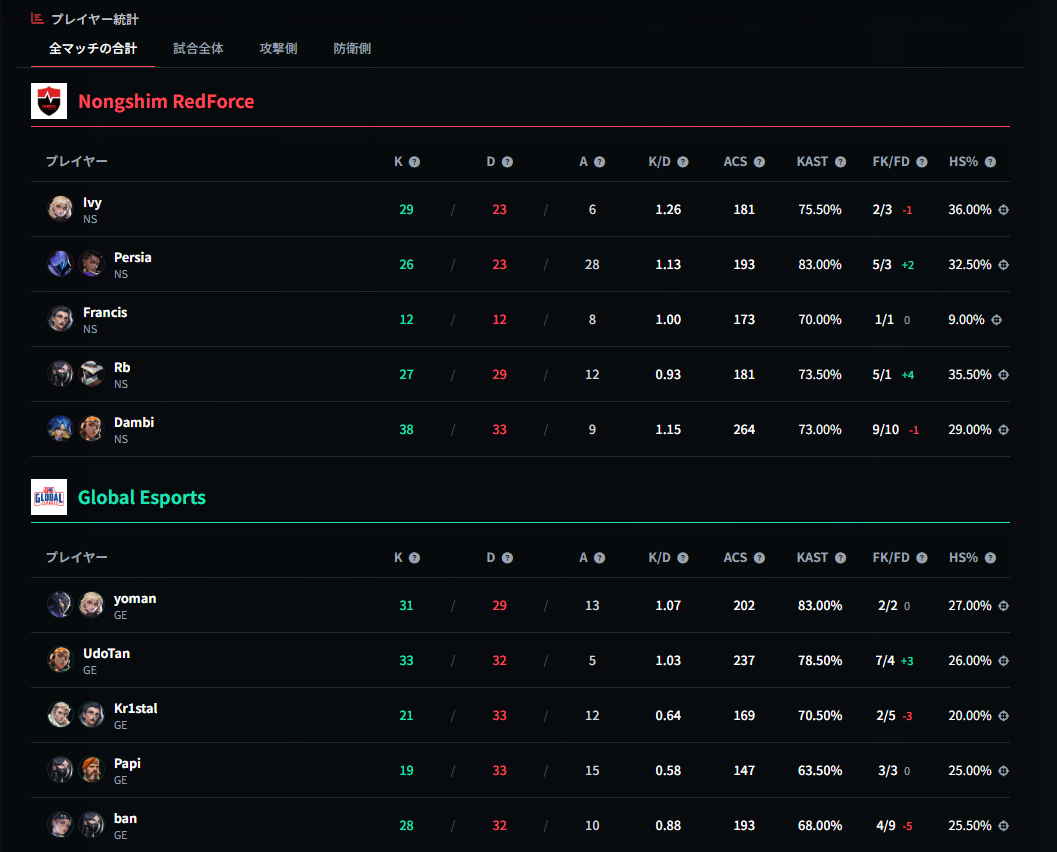Open Francis's headshot detail crosshair icon
Viewport: 1057px width, 852px height.
pos(996,320)
